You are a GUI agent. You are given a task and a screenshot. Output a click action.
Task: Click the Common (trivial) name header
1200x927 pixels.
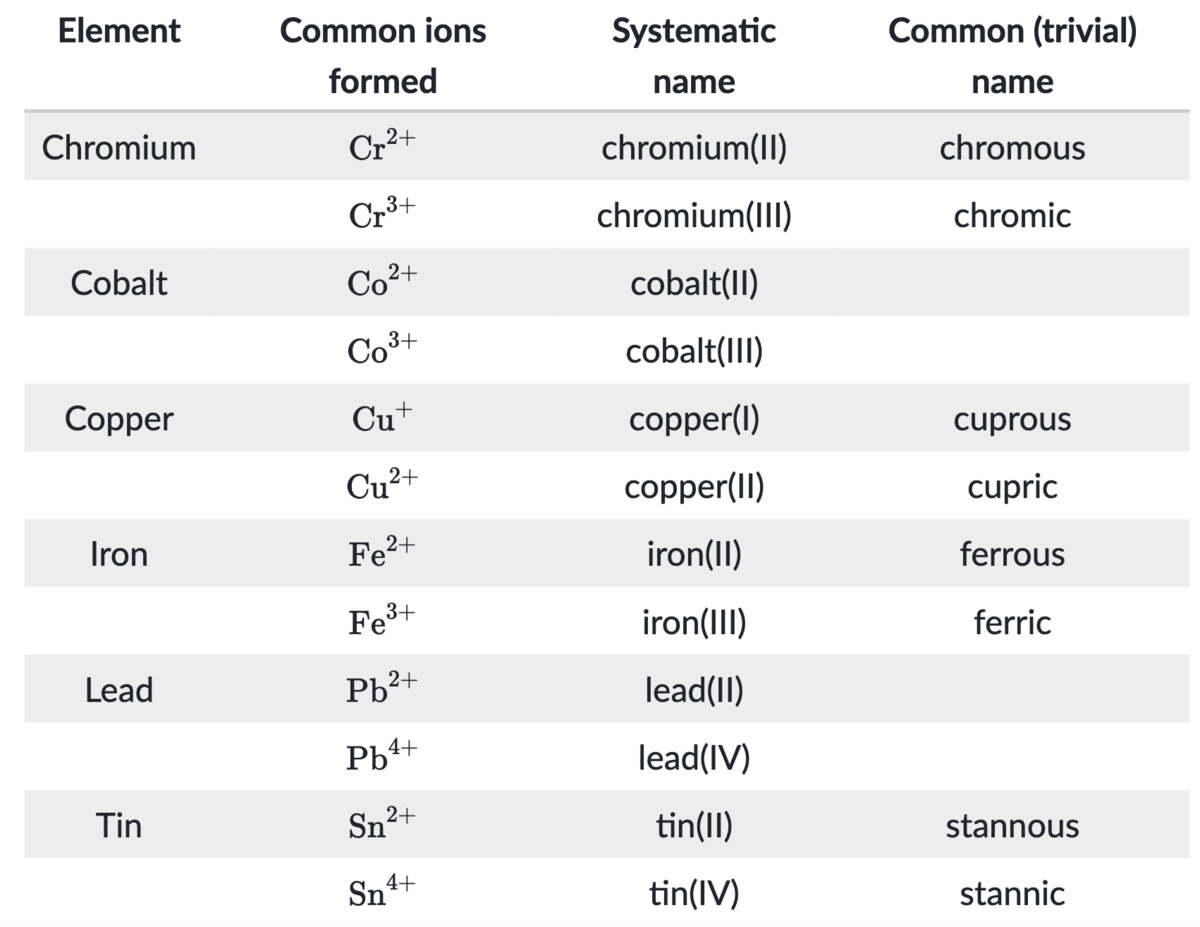(1012, 55)
